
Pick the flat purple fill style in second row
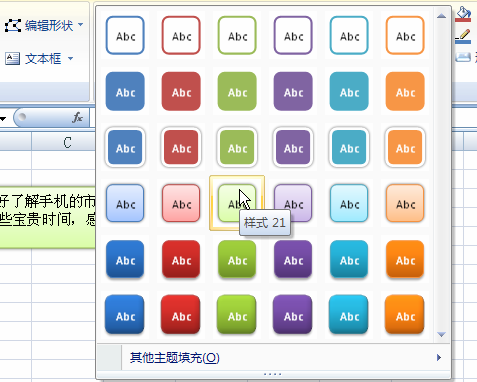pos(293,91)
